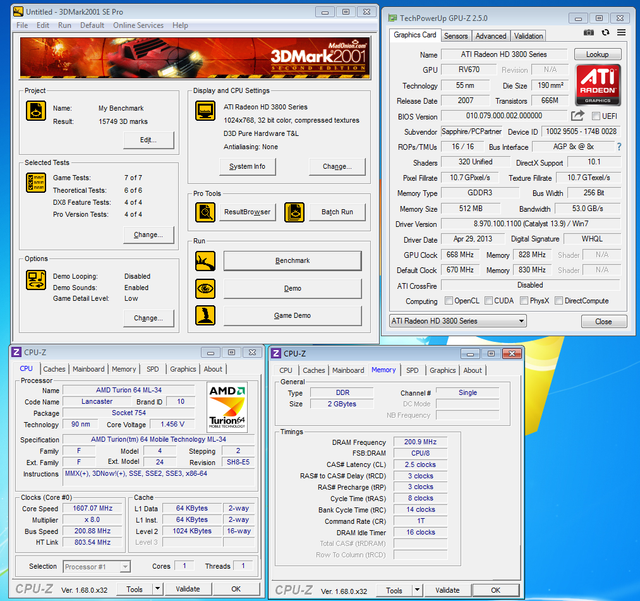The image size is (640, 601).
Task: Open About tab in left CPU-Z
Action: 213,369
